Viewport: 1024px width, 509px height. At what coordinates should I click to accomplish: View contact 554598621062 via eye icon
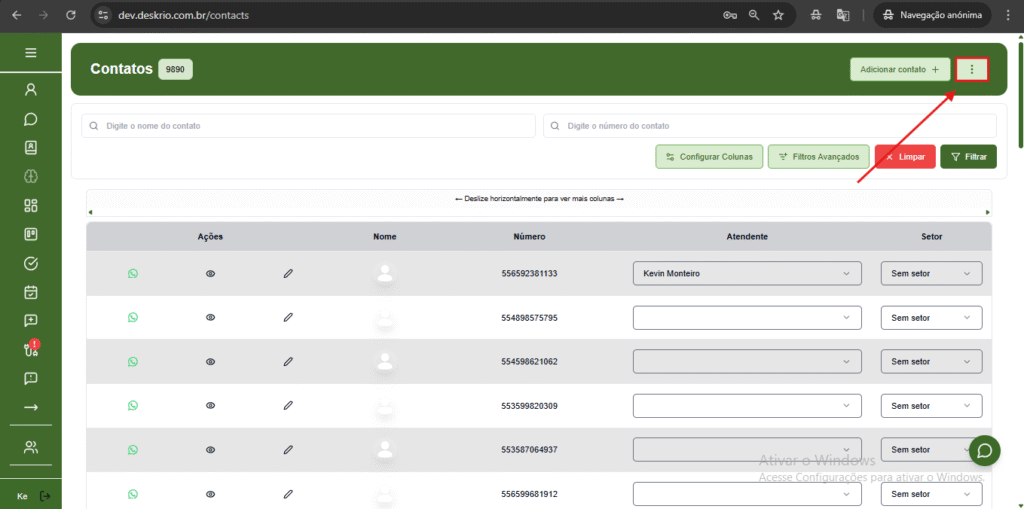(210, 361)
